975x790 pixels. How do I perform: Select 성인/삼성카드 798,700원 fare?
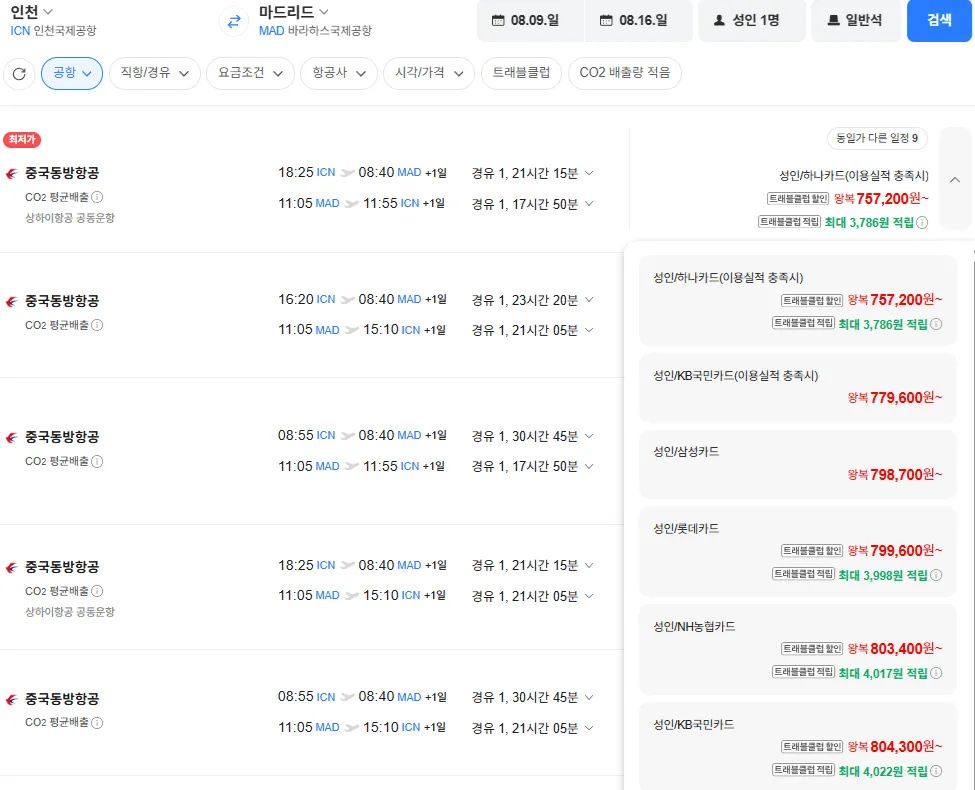[x=798, y=464]
